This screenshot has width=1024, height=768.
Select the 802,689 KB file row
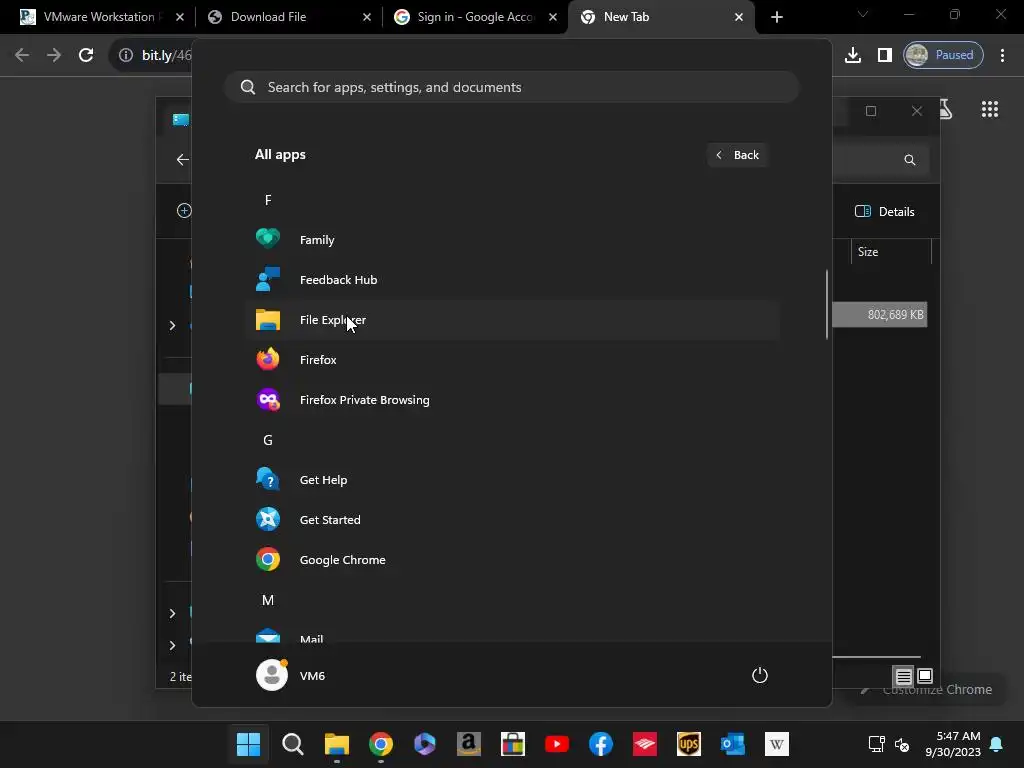880,315
